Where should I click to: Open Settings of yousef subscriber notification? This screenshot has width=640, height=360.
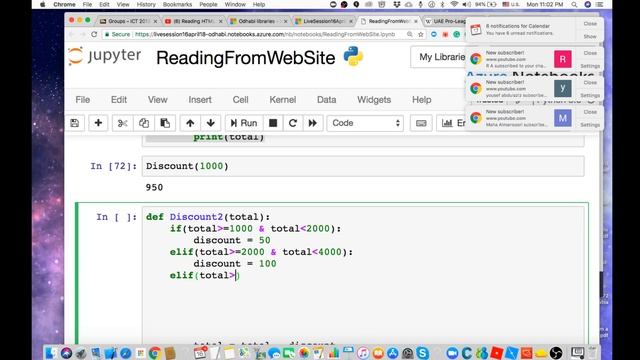click(590, 95)
